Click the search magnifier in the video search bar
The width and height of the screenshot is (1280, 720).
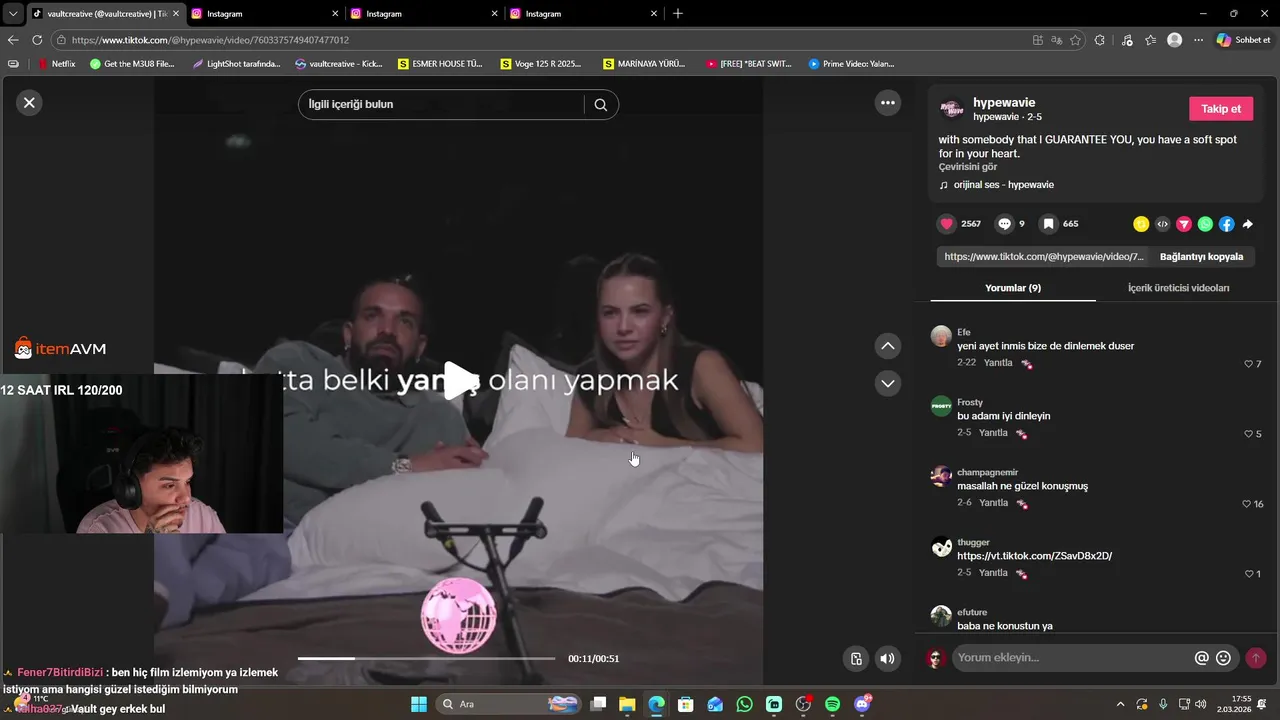pyautogui.click(x=600, y=104)
